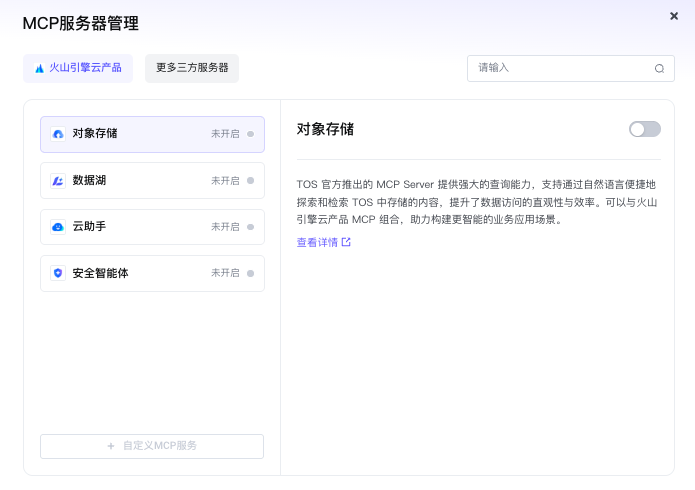This screenshot has height=490, width=695.
Task: Click status dot on 安全智能体 row
Action: 250,273
